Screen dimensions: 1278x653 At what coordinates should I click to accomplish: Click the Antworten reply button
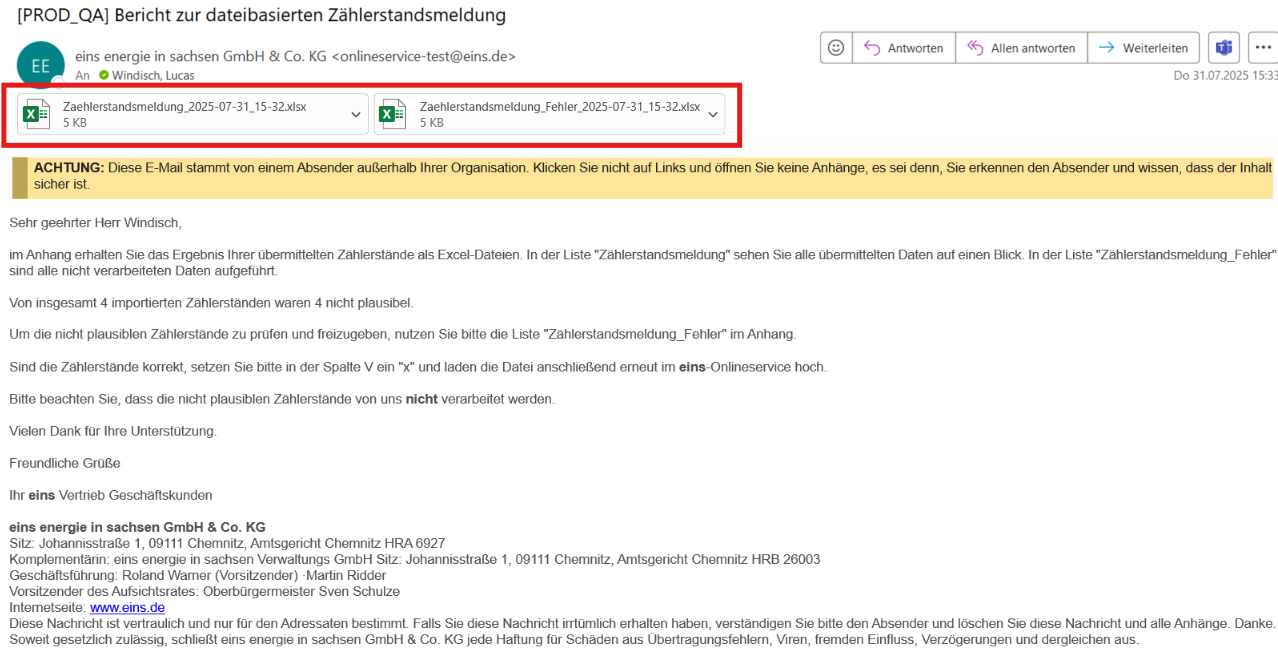point(903,47)
